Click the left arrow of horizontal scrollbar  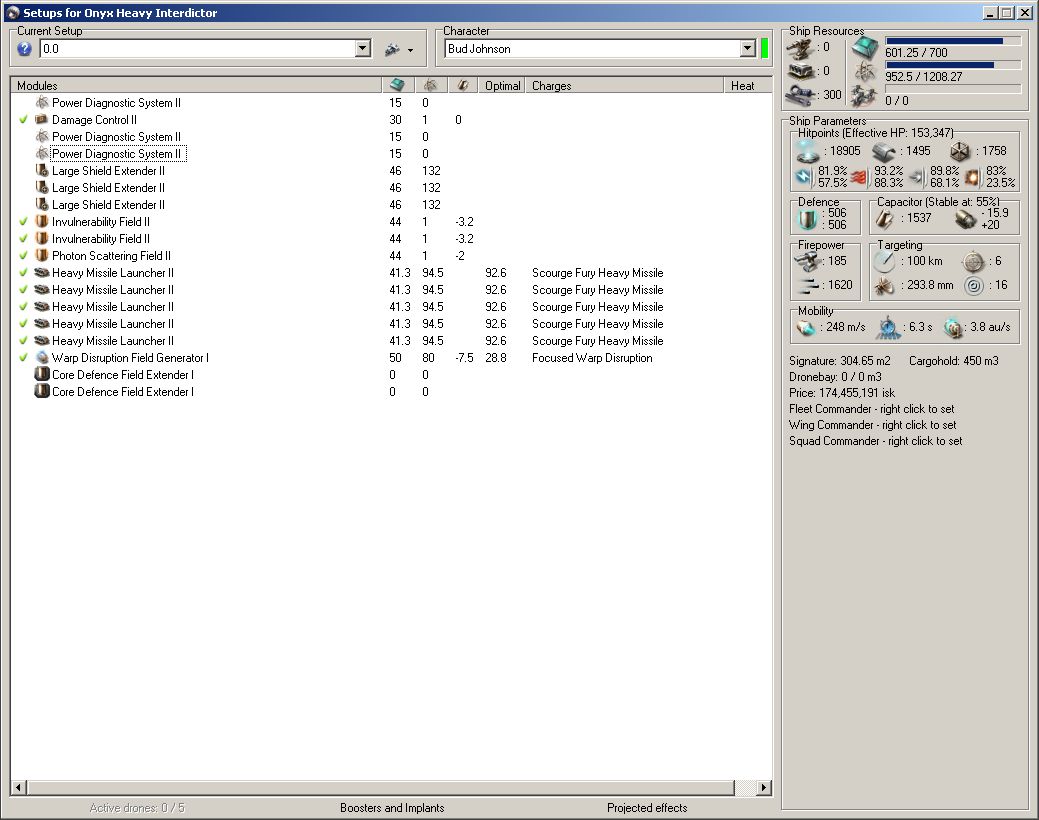19,788
